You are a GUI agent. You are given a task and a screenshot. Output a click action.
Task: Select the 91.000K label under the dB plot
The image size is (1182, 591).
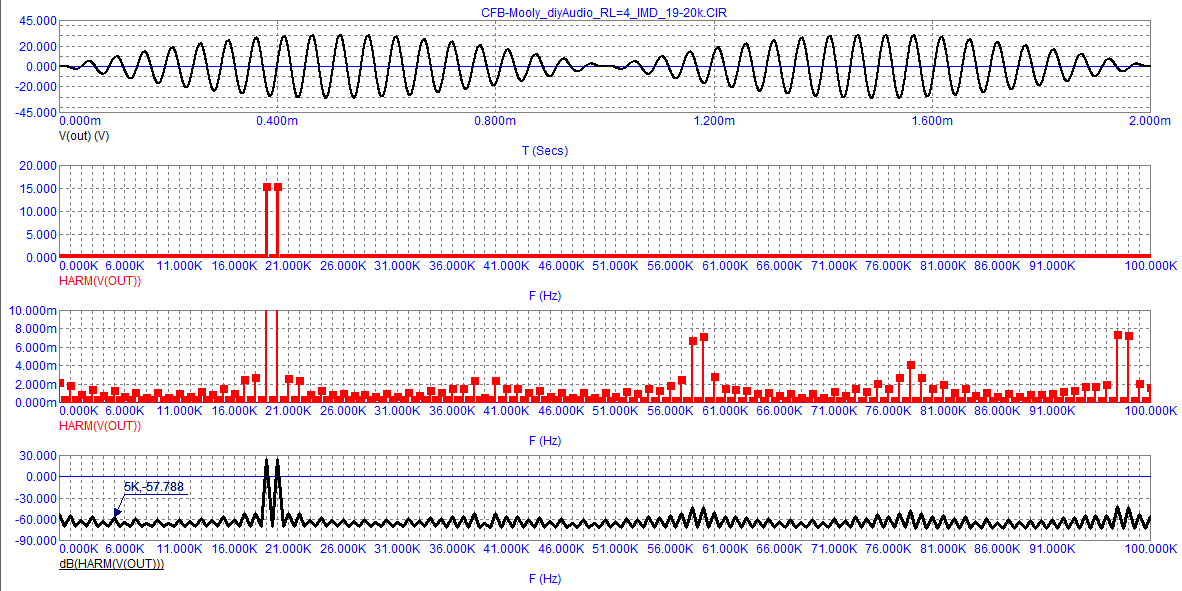1052,549
